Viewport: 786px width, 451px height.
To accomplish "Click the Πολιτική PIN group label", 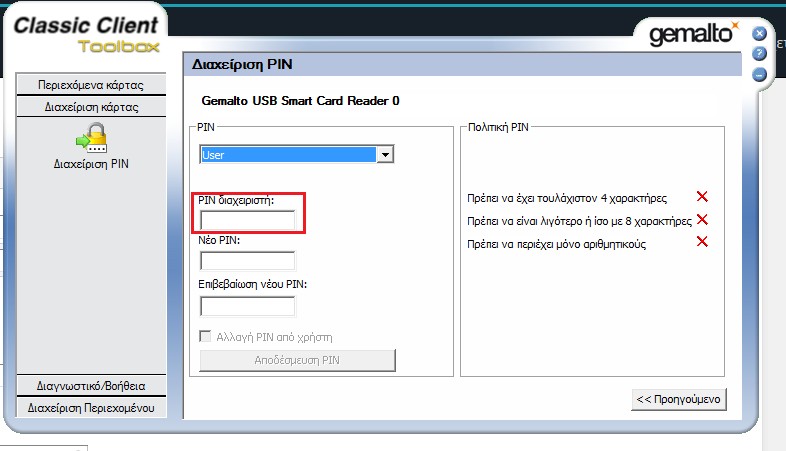I will click(x=498, y=127).
